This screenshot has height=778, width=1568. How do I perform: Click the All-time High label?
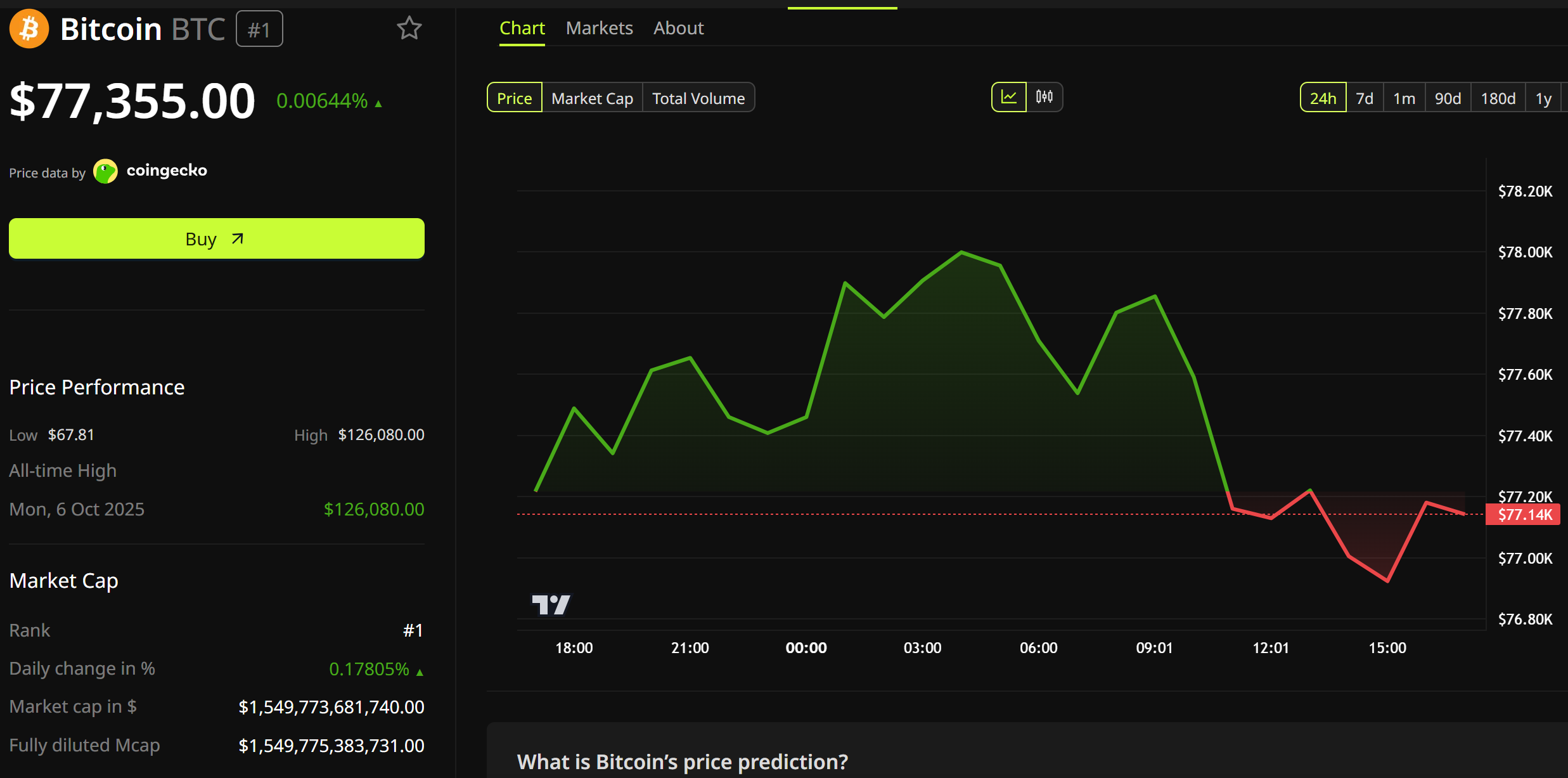pyautogui.click(x=63, y=470)
